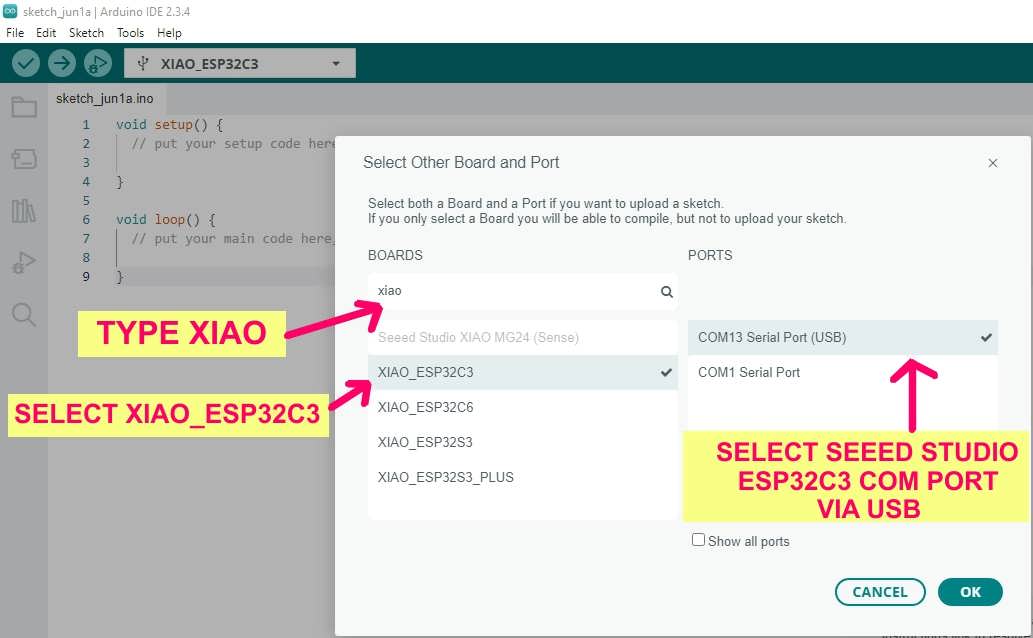This screenshot has width=1033, height=638.
Task: Click the CANCEL button
Action: tap(880, 592)
